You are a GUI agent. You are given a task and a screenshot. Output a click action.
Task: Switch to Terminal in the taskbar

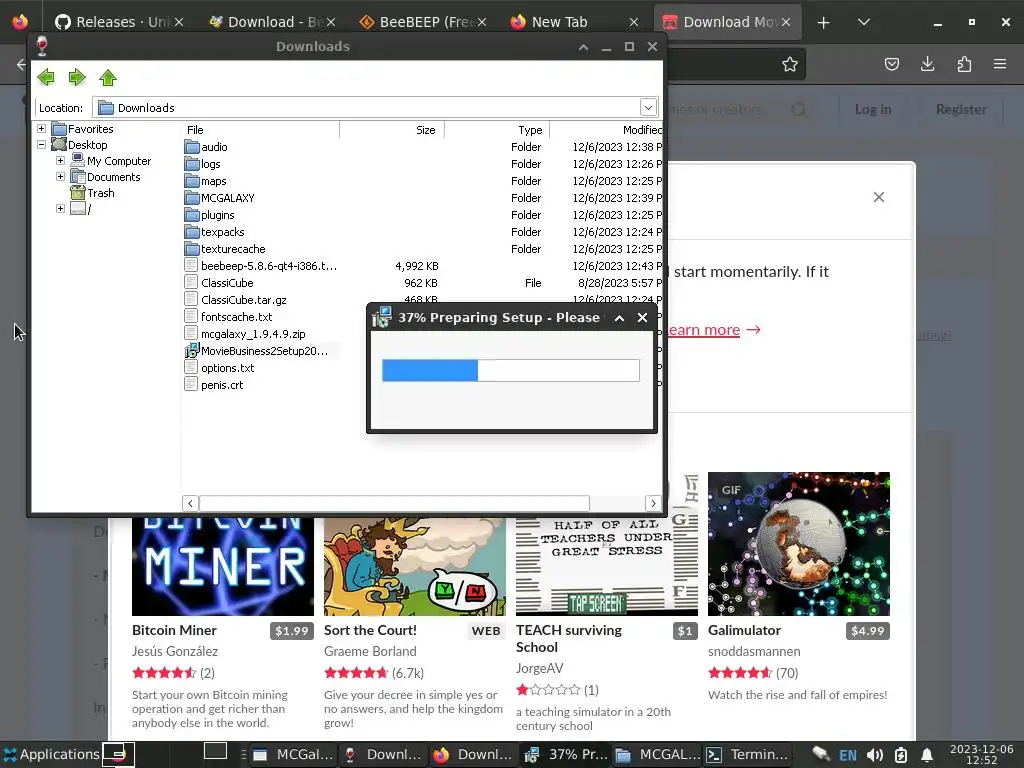click(x=748, y=755)
